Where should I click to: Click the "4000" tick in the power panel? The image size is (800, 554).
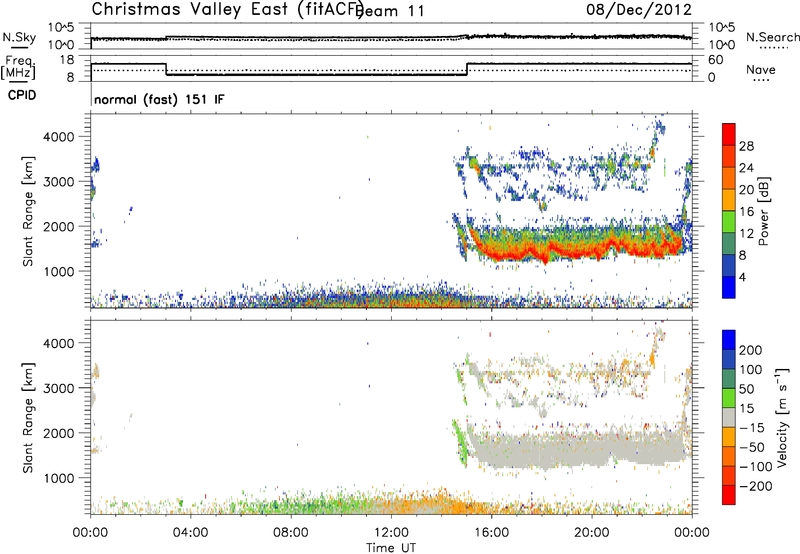(x=58, y=137)
